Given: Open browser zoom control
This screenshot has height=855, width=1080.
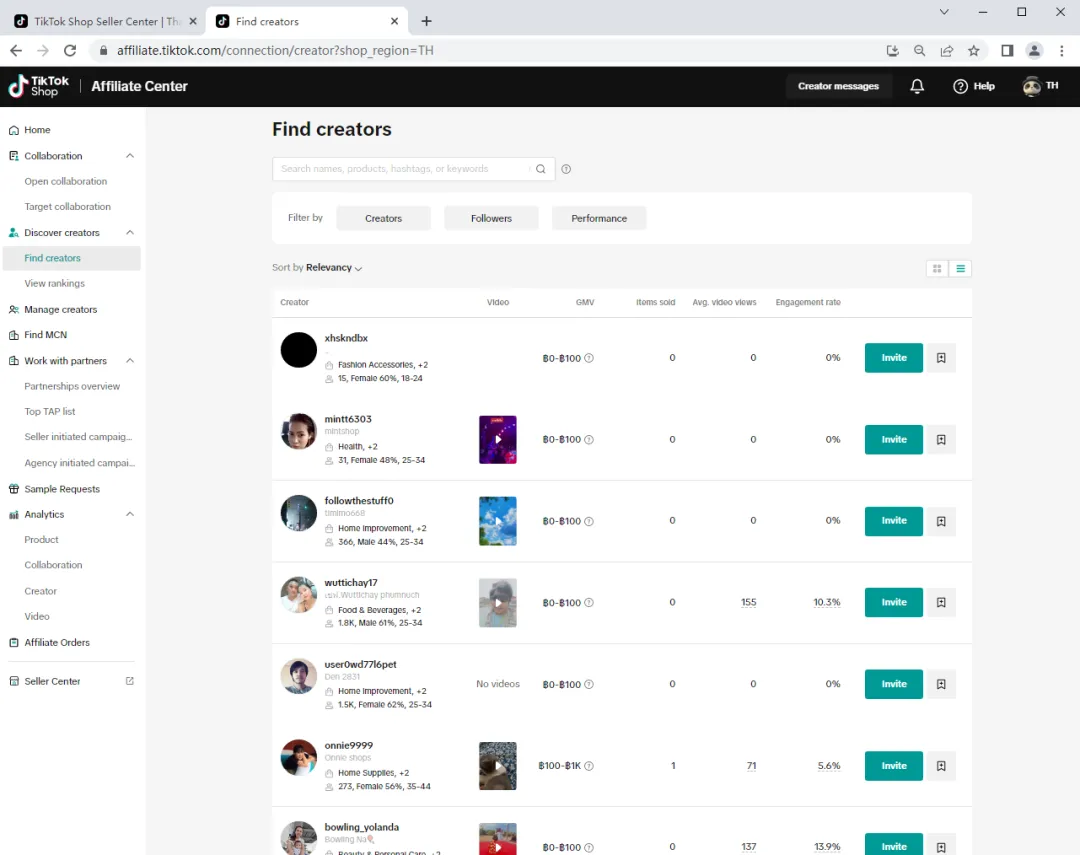Looking at the screenshot, I should pyautogui.click(x=920, y=50).
